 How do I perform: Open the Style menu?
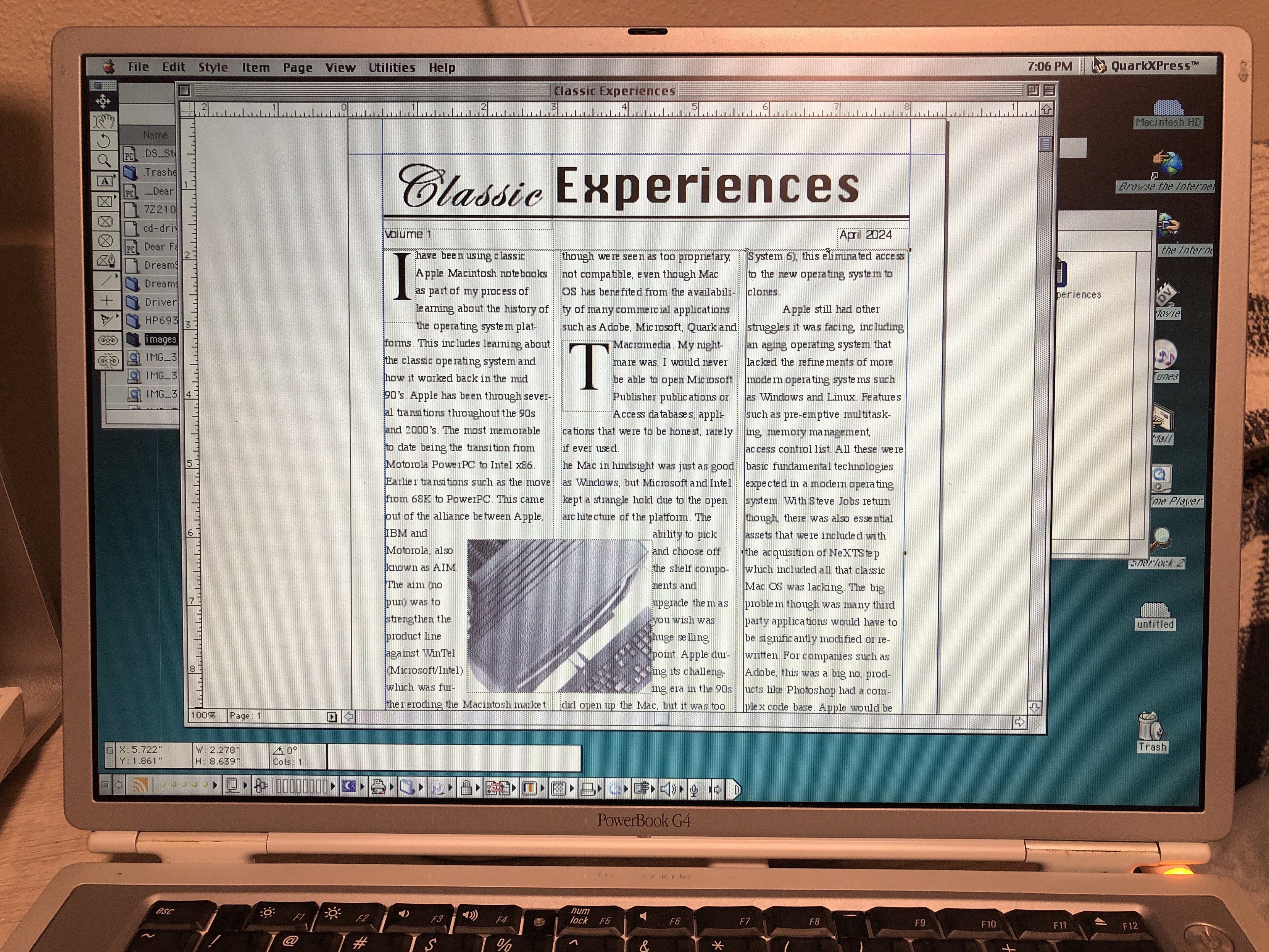click(x=213, y=67)
